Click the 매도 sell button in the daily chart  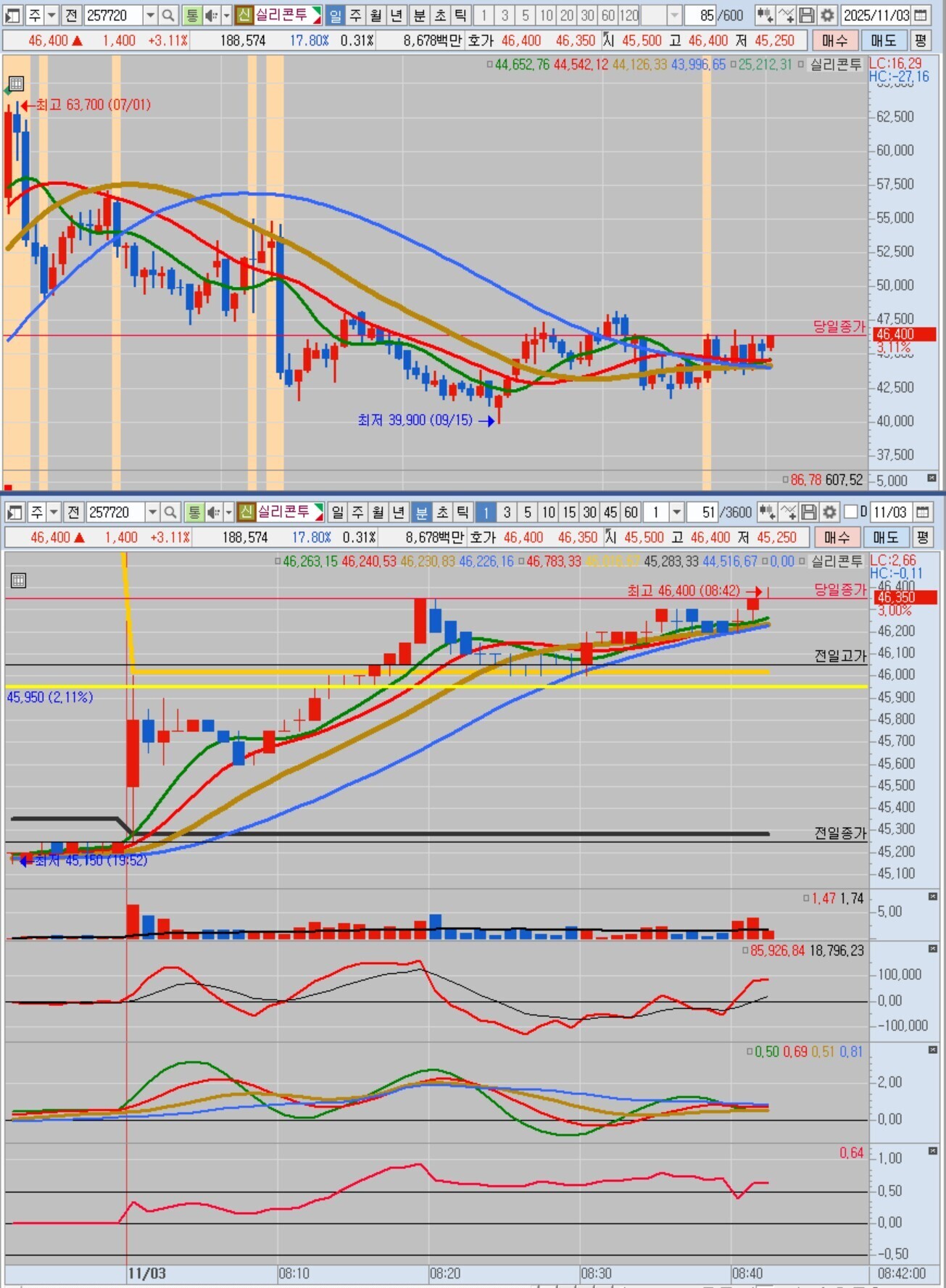pyautogui.click(x=884, y=41)
